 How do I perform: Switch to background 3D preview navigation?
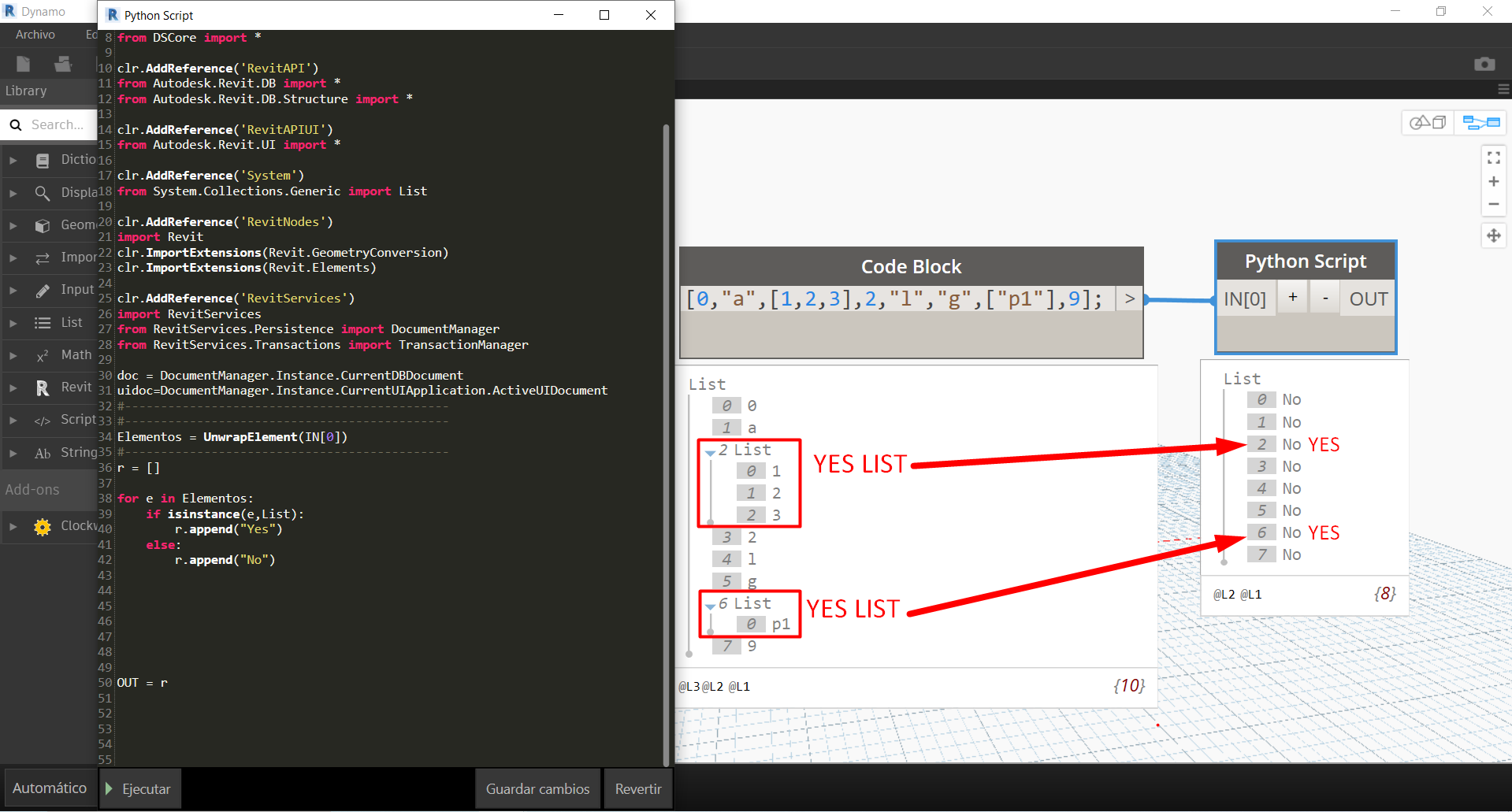1428,123
